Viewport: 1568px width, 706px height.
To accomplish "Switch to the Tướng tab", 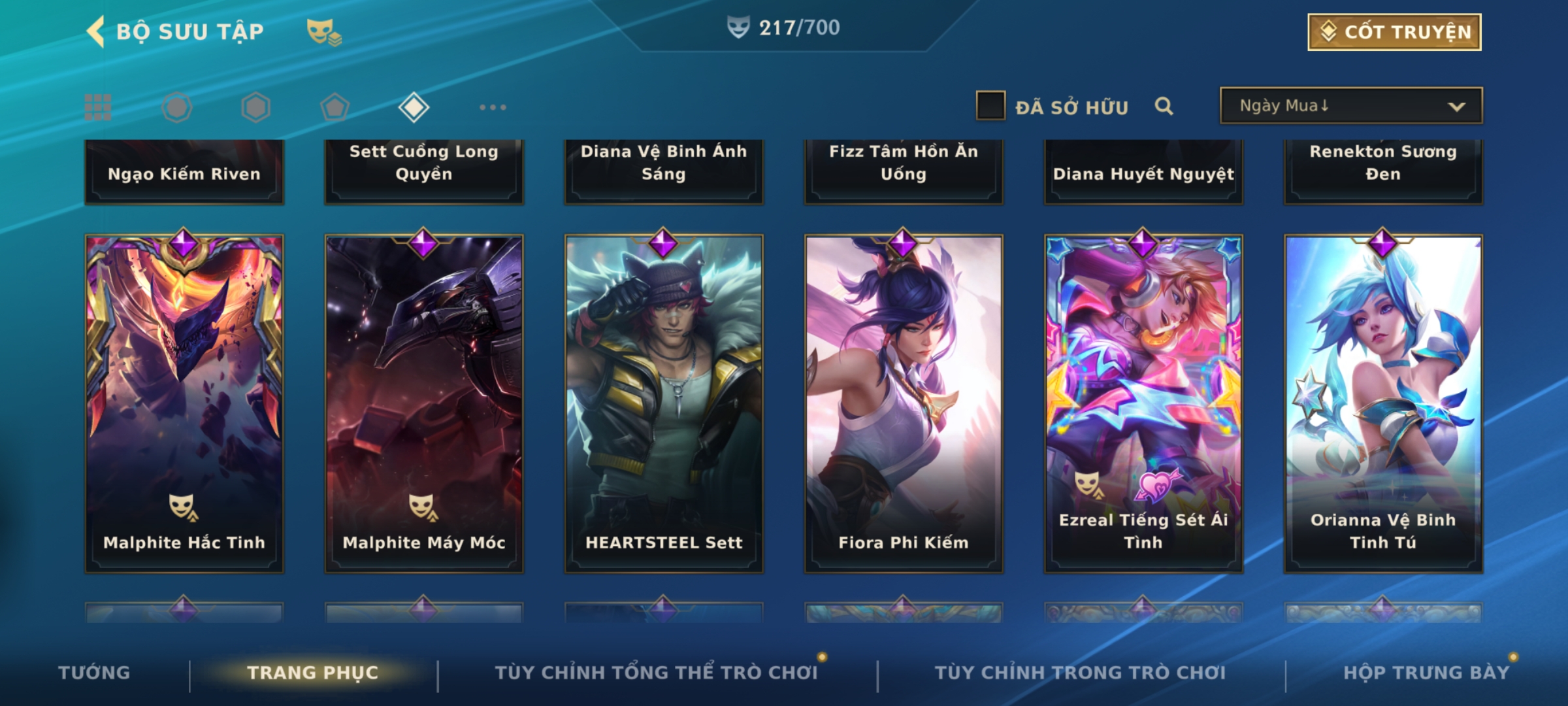I will tap(94, 673).
